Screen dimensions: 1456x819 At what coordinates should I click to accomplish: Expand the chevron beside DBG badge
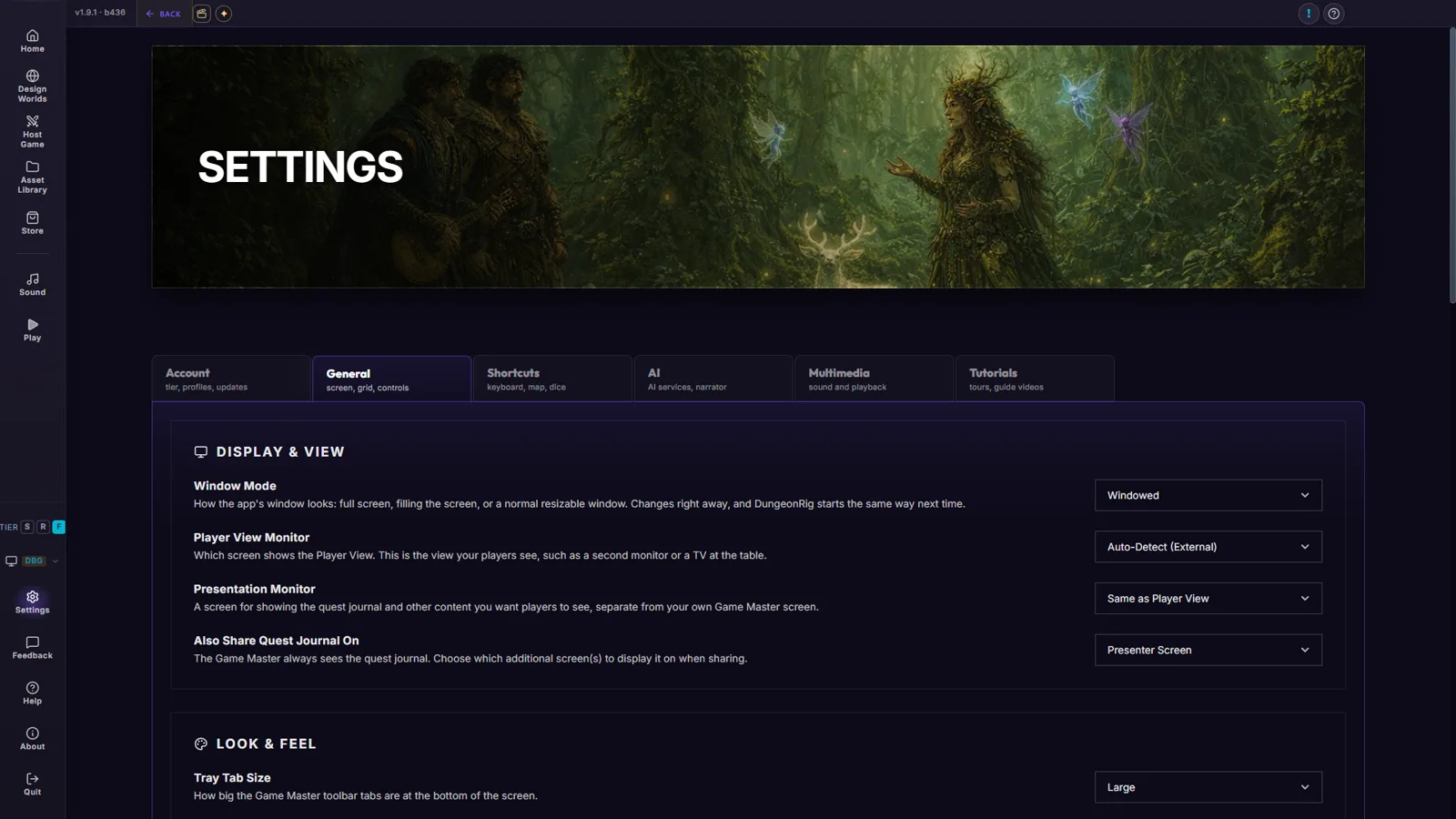56,561
